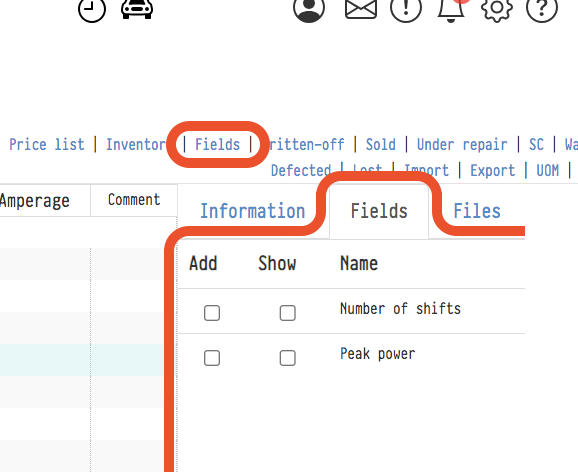Open the Price list link
The width and height of the screenshot is (578, 472).
click(47, 144)
